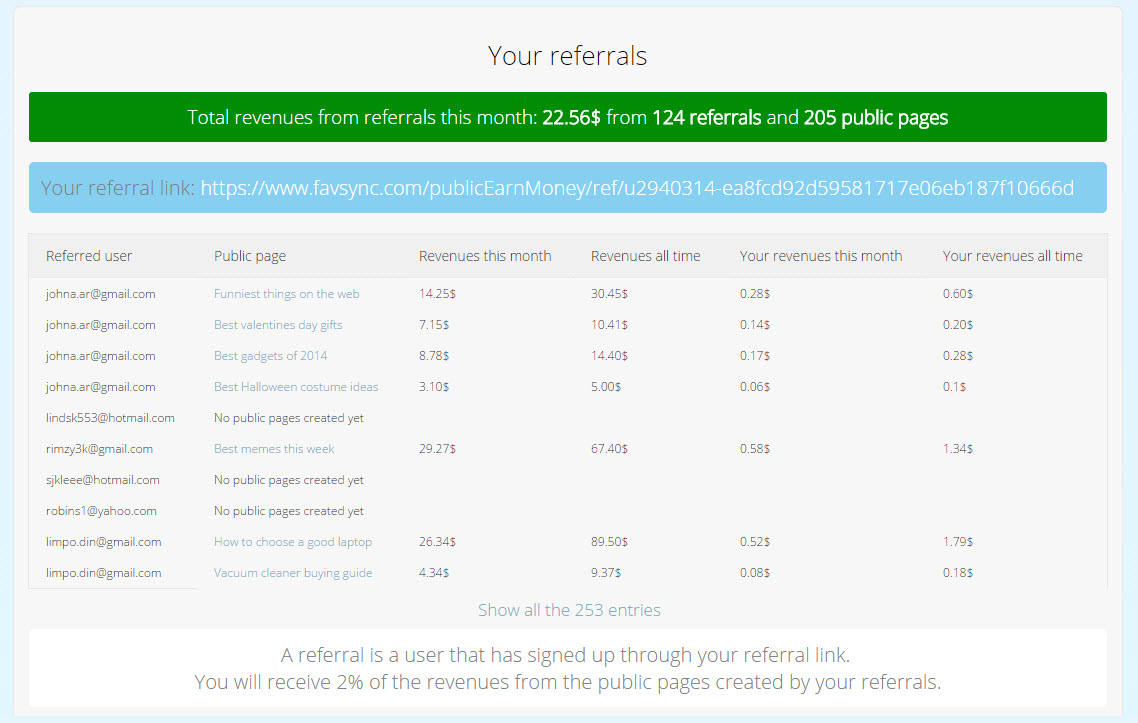
Task: Select the lindsk553@hotmail.com user row
Action: [110, 418]
